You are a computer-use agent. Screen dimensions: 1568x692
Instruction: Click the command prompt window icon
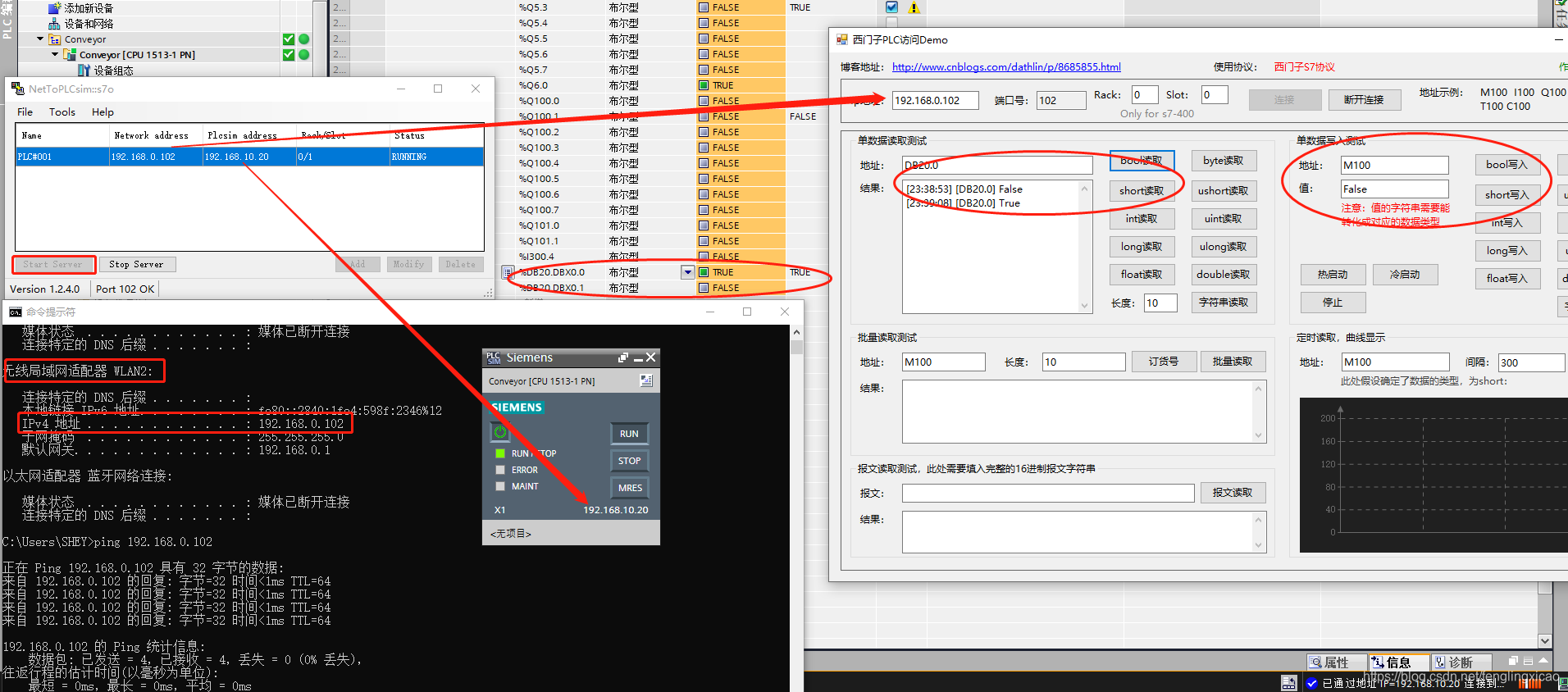pos(16,312)
